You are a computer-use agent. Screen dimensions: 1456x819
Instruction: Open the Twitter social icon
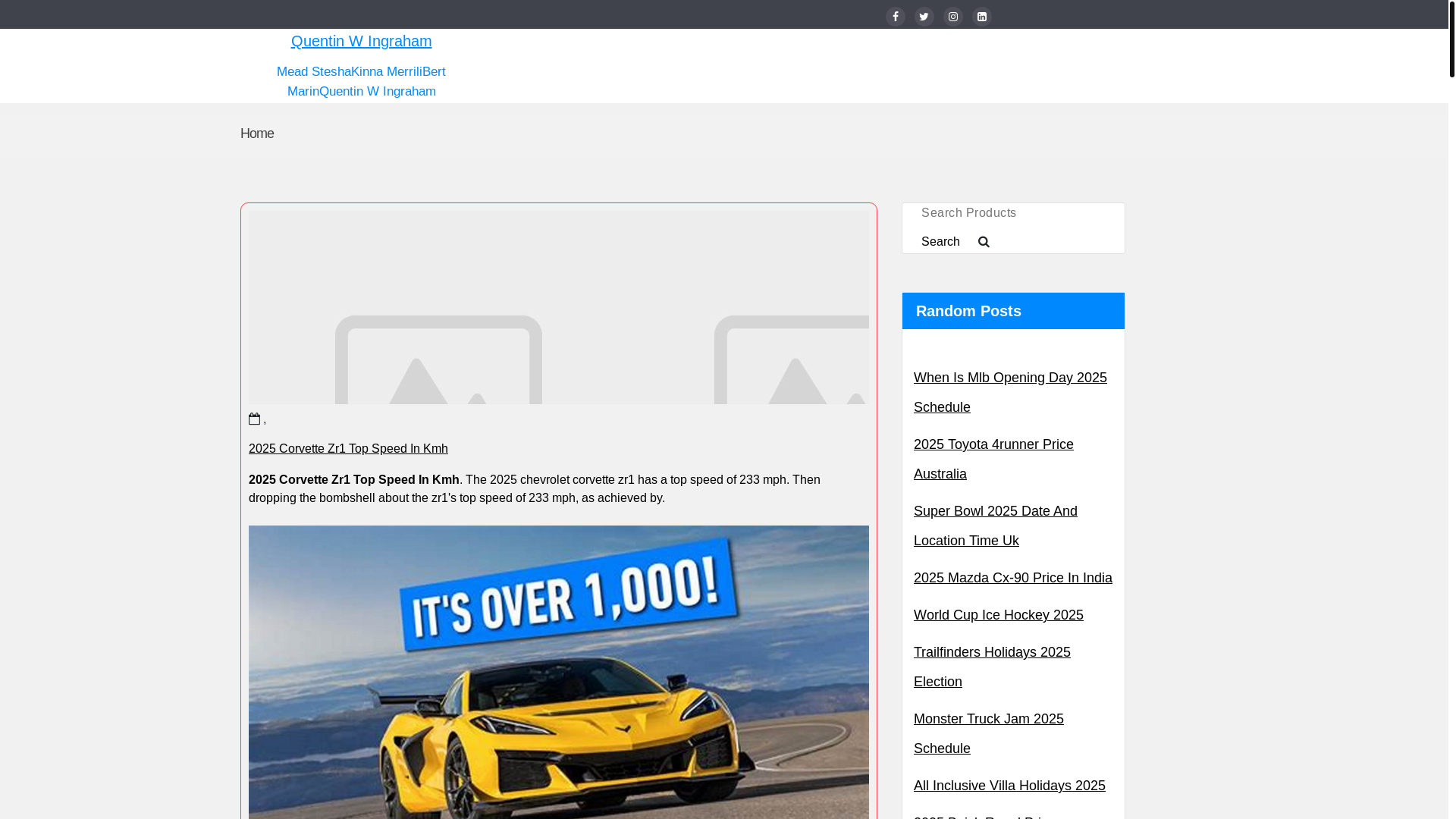point(924,17)
